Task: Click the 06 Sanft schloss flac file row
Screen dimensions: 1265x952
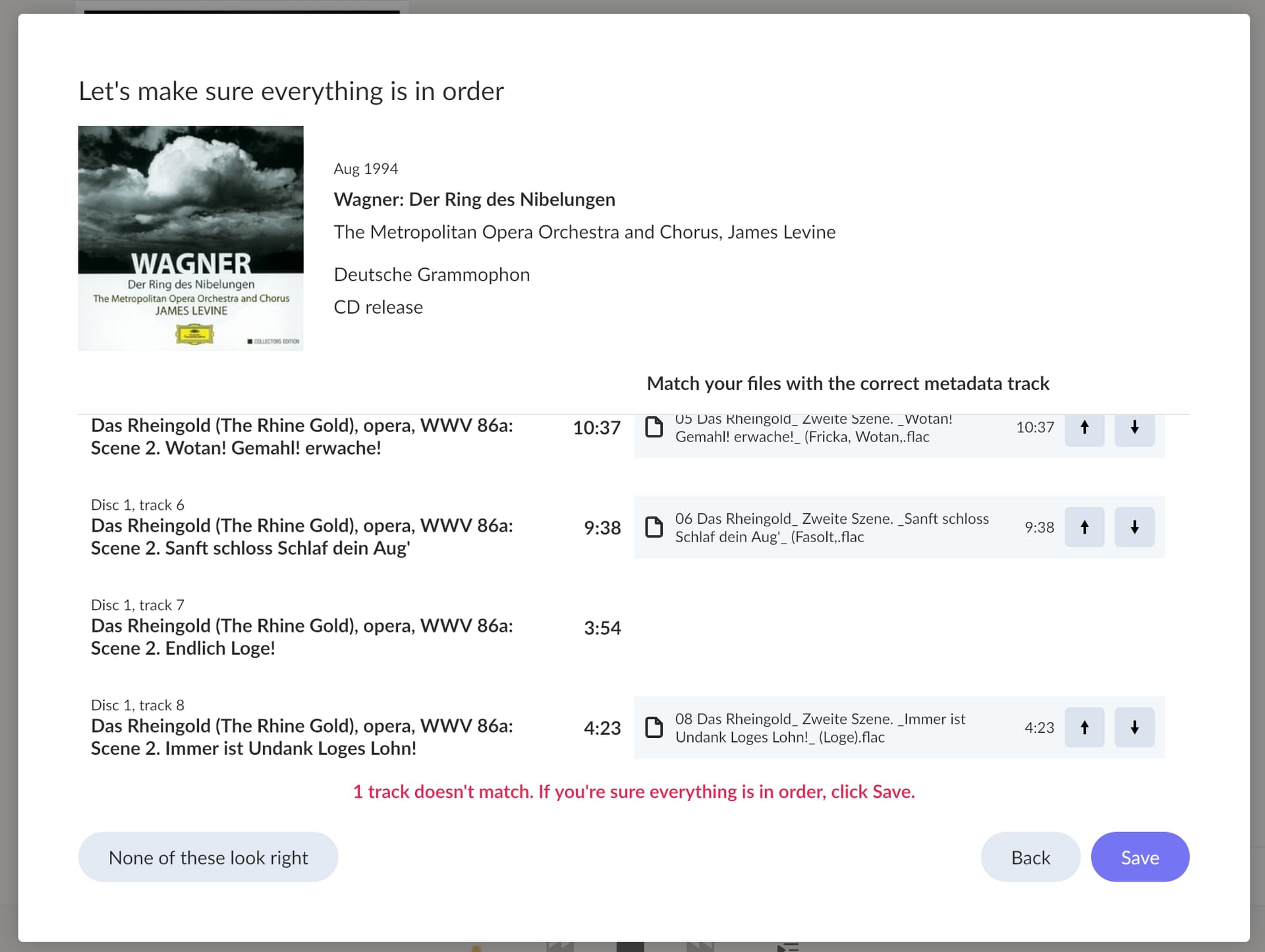Action: 831,528
